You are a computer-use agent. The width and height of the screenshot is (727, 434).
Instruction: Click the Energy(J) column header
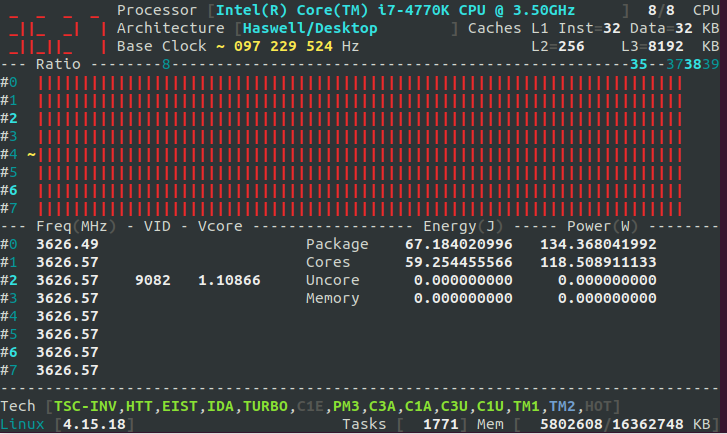click(463, 226)
